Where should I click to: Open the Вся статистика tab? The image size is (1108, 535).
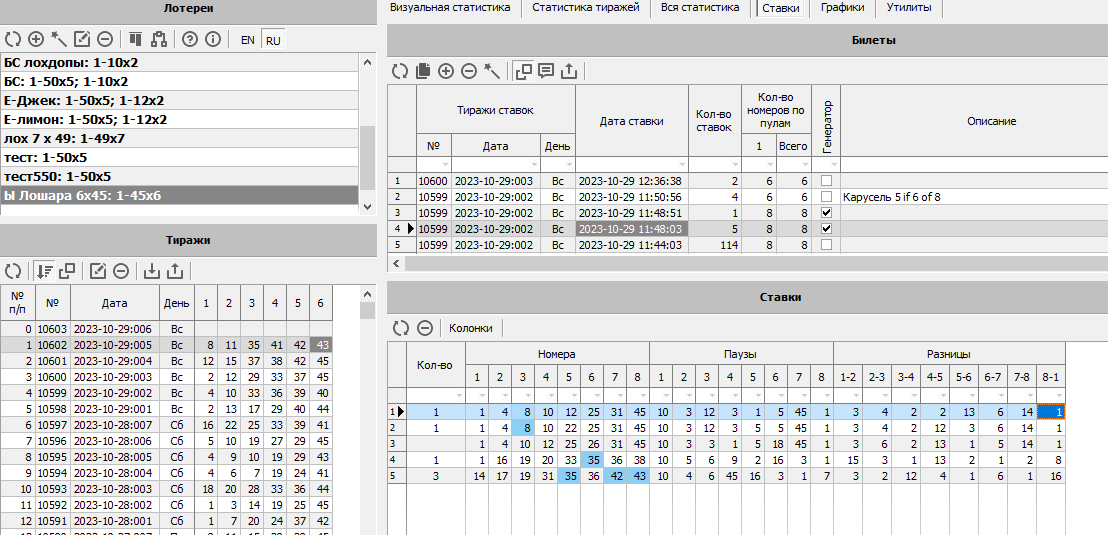pyautogui.click(x=700, y=8)
